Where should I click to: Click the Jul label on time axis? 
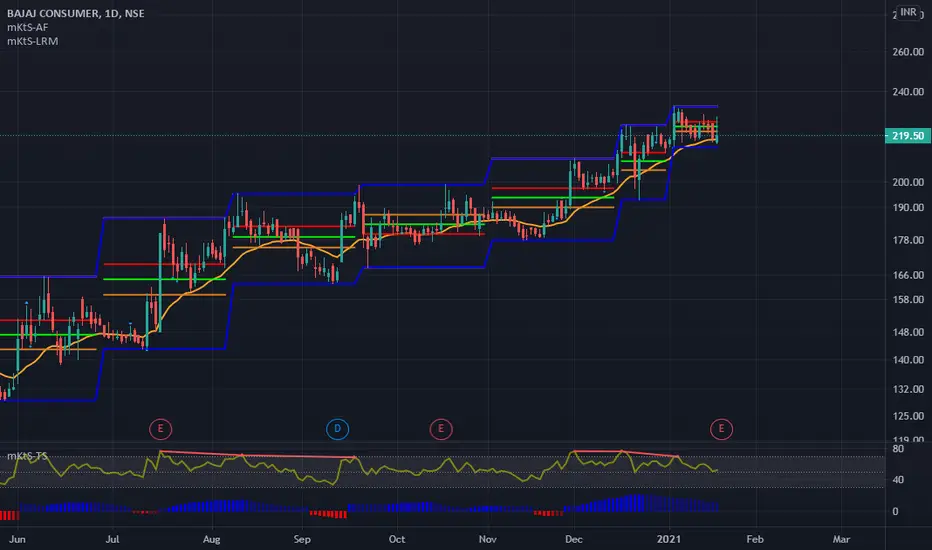[x=112, y=539]
